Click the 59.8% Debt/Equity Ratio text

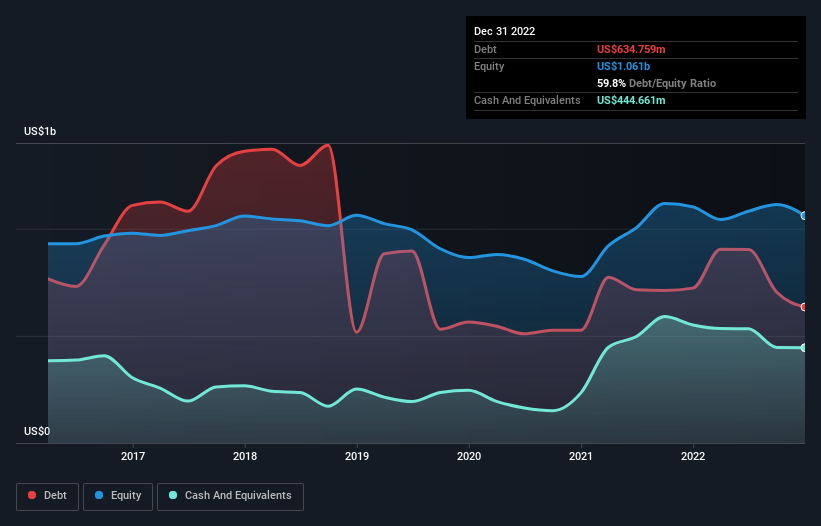click(656, 83)
